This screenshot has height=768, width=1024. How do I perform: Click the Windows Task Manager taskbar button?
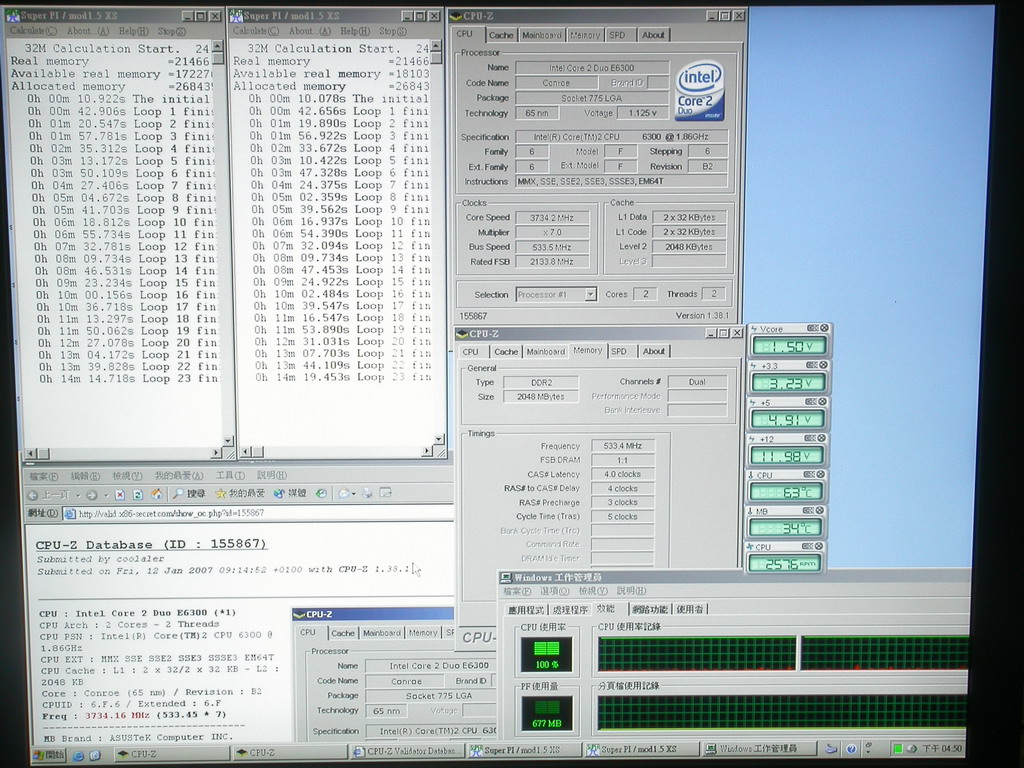758,748
